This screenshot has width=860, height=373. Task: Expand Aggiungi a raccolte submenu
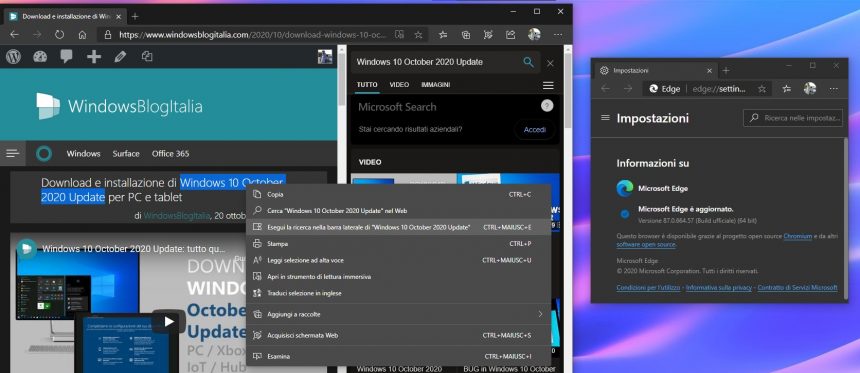coord(398,314)
